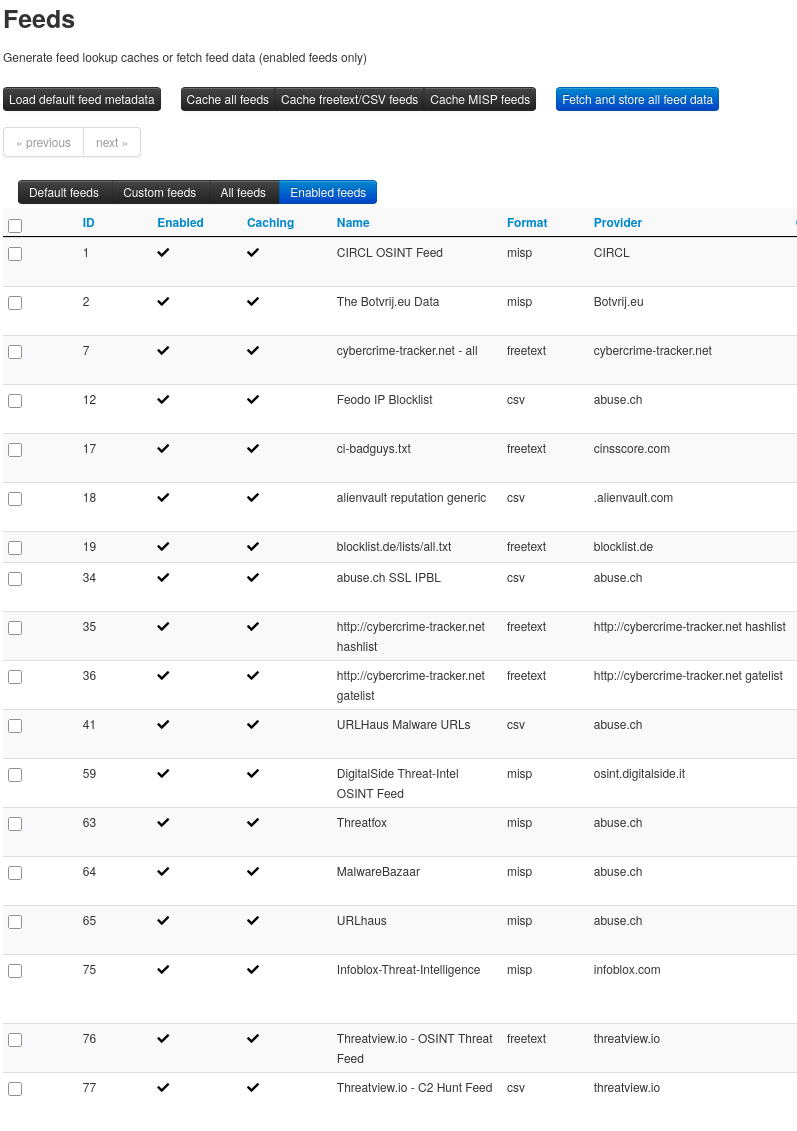Viewport: 797px width, 1131px height.
Task: Click Caching checkmark in DigitalSide Threat-Intel row
Action: (x=252, y=774)
